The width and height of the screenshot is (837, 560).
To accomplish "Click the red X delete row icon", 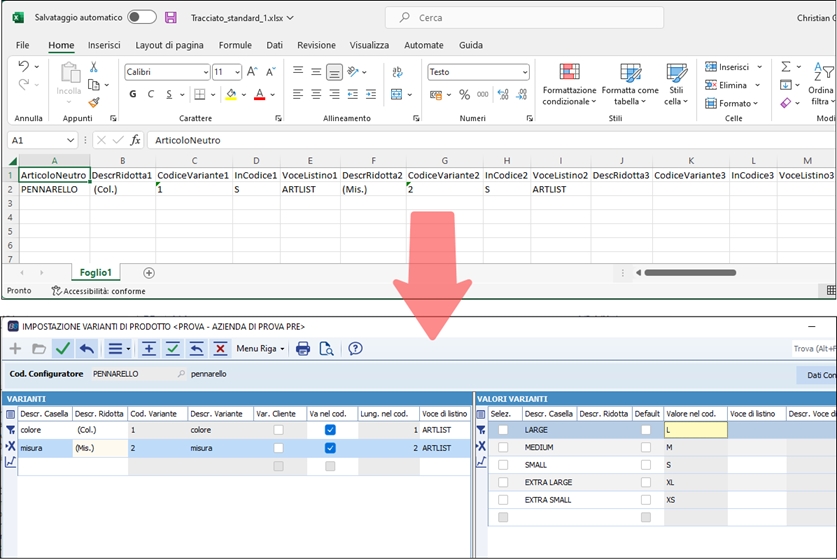I will (x=220, y=348).
